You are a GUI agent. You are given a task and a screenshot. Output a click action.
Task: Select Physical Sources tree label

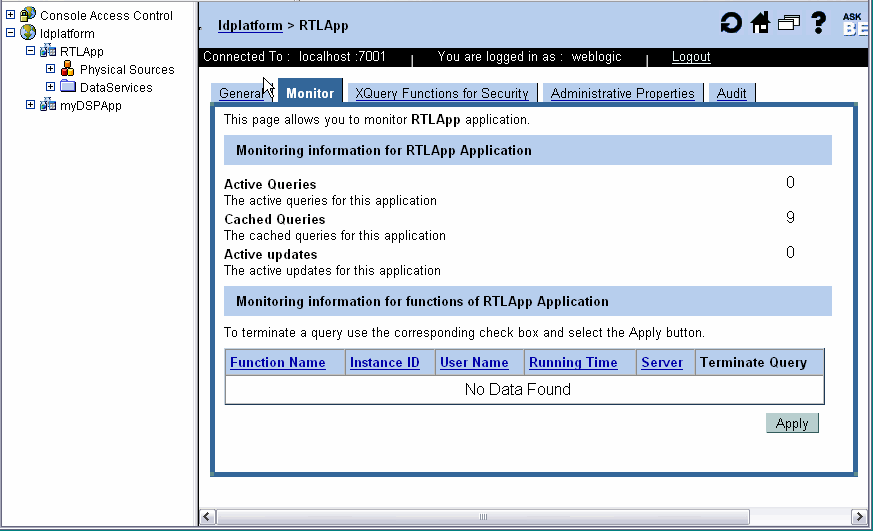127,70
